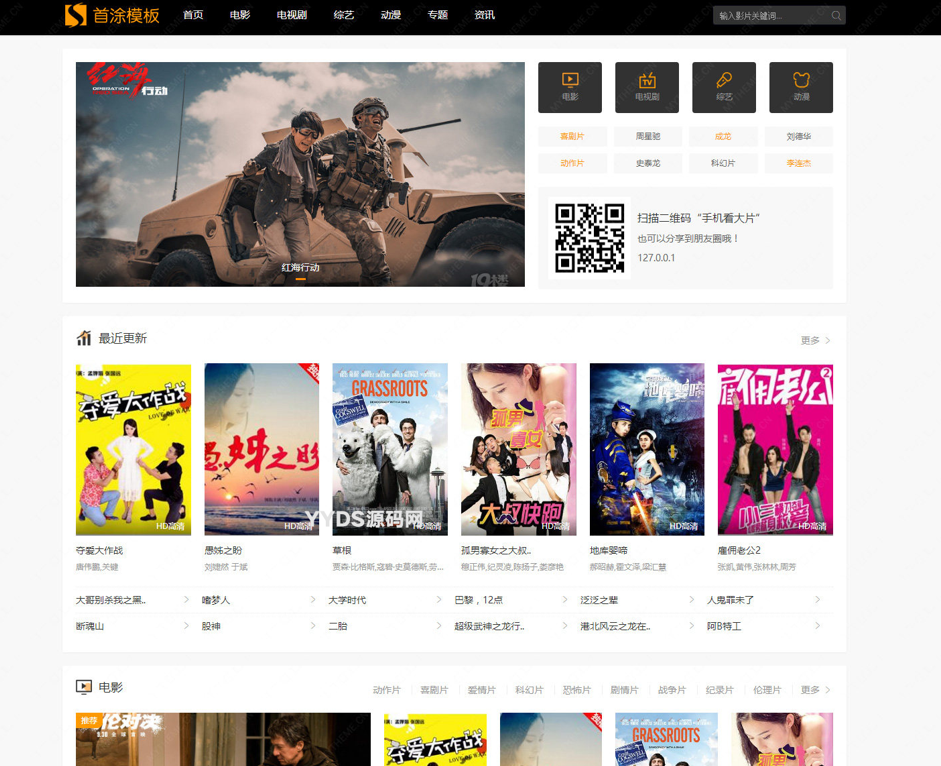
Task: Click the orange carousel indicator under 红海行动
Action: (300, 279)
